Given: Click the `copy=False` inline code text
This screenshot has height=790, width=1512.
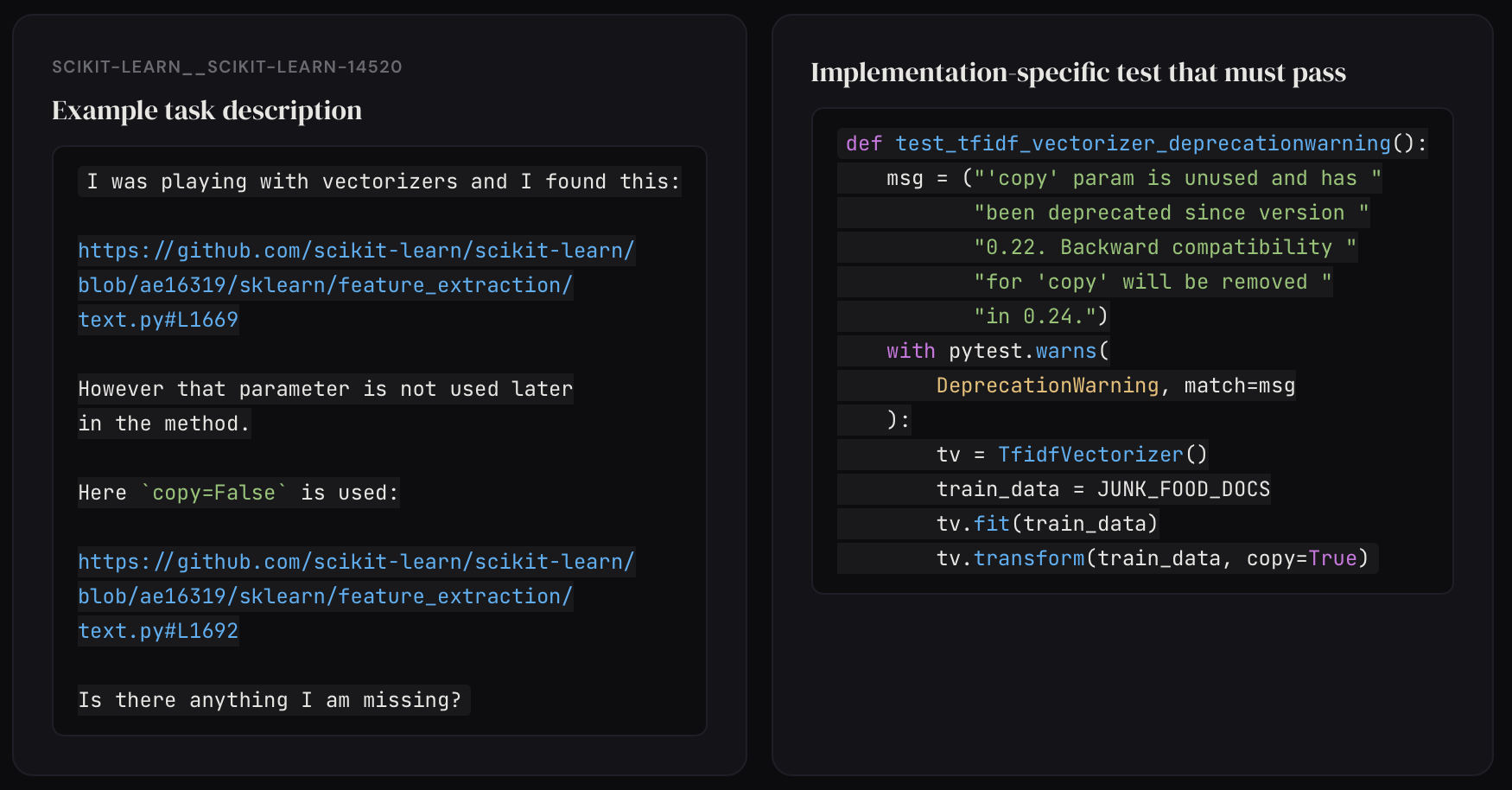Looking at the screenshot, I should tap(214, 493).
